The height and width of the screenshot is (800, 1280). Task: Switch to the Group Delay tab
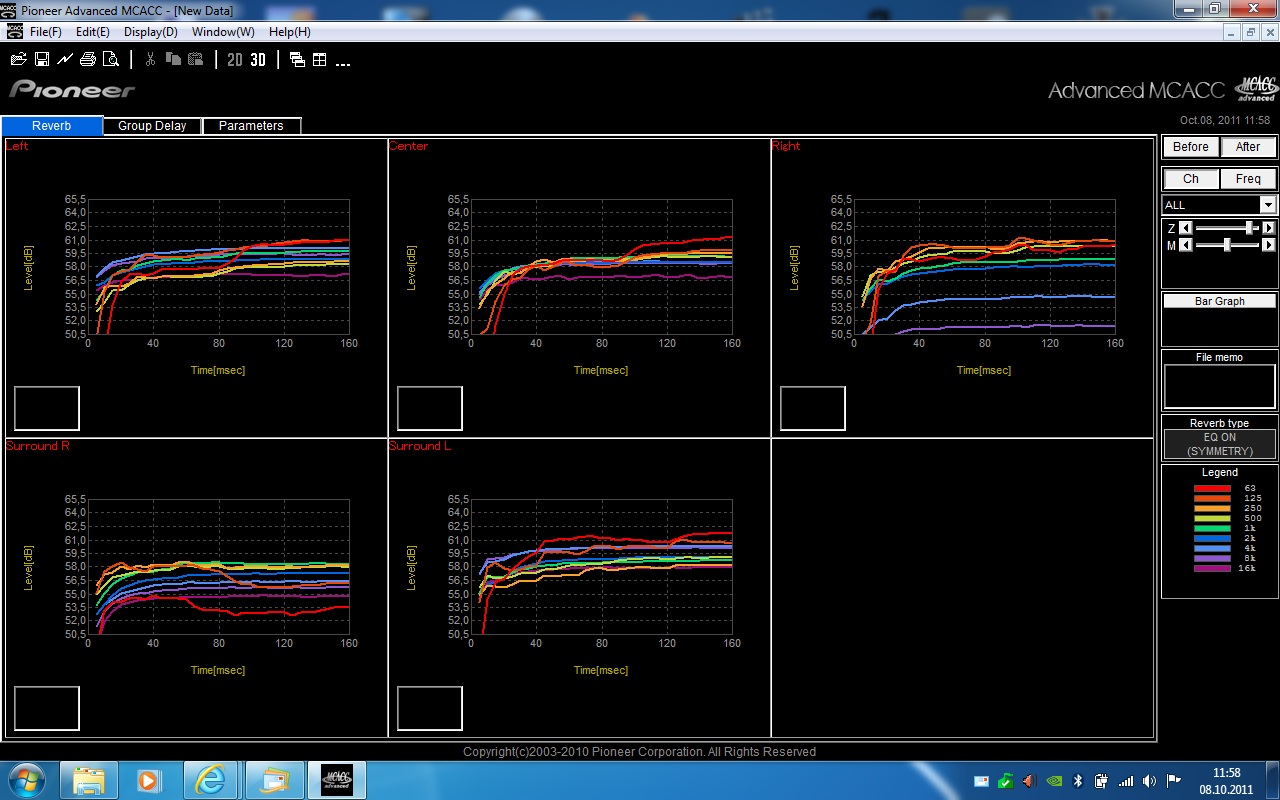click(x=152, y=126)
